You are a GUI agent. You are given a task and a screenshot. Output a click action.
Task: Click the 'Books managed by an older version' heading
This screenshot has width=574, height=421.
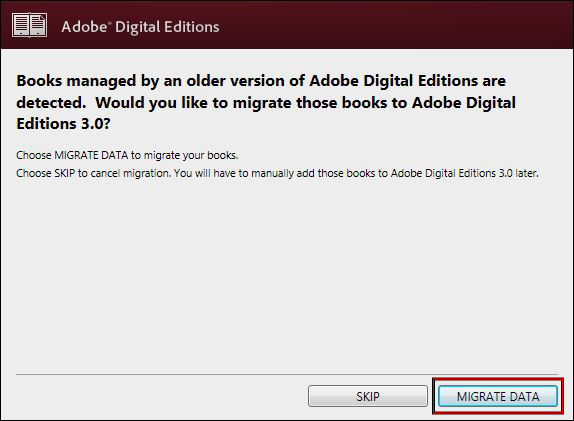pyautogui.click(x=261, y=81)
